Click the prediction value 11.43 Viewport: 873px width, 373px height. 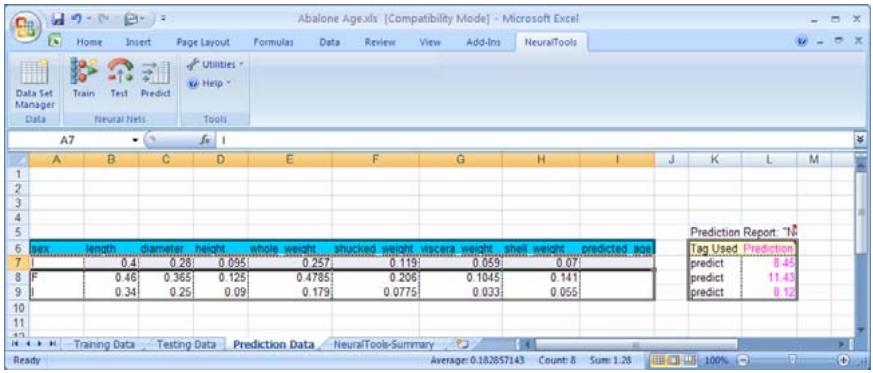point(769,277)
